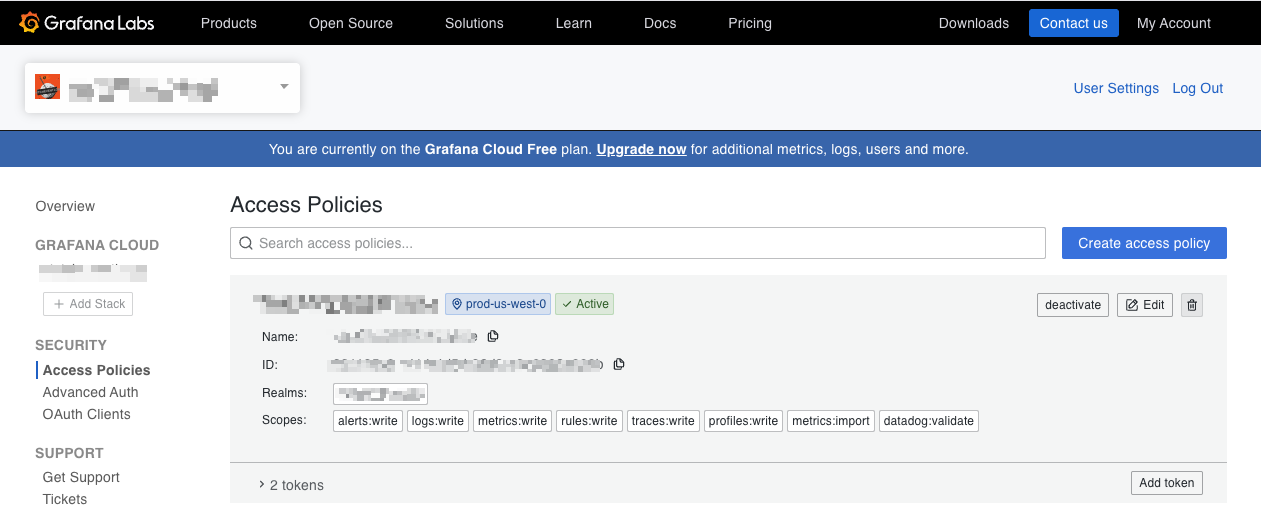Click the Contact us button
Screen dimensions: 1261x514
click(x=1074, y=23)
